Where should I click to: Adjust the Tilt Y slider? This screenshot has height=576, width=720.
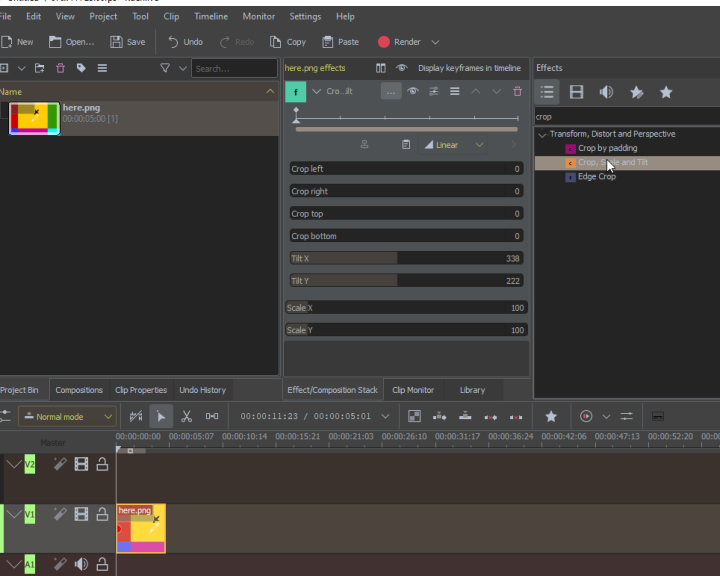tap(406, 281)
